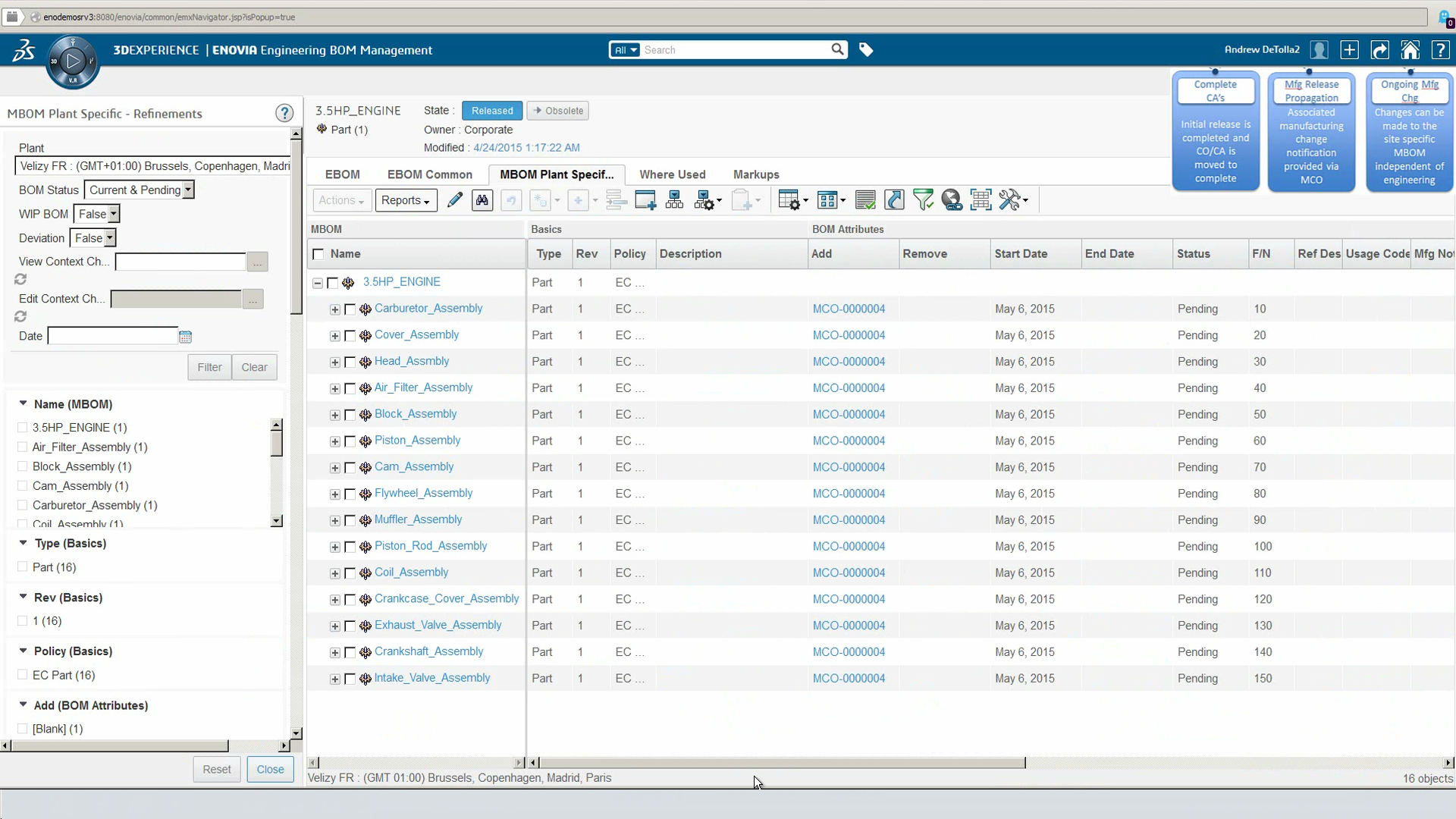Open the structure settings gear icon
The width and height of the screenshot is (1456, 819).
pyautogui.click(x=708, y=200)
